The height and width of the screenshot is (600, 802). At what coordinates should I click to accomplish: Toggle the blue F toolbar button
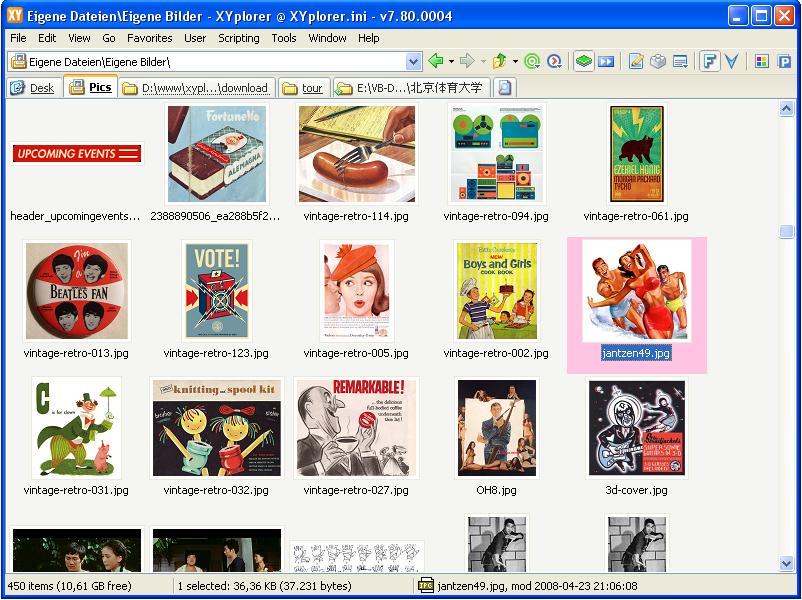tap(709, 61)
